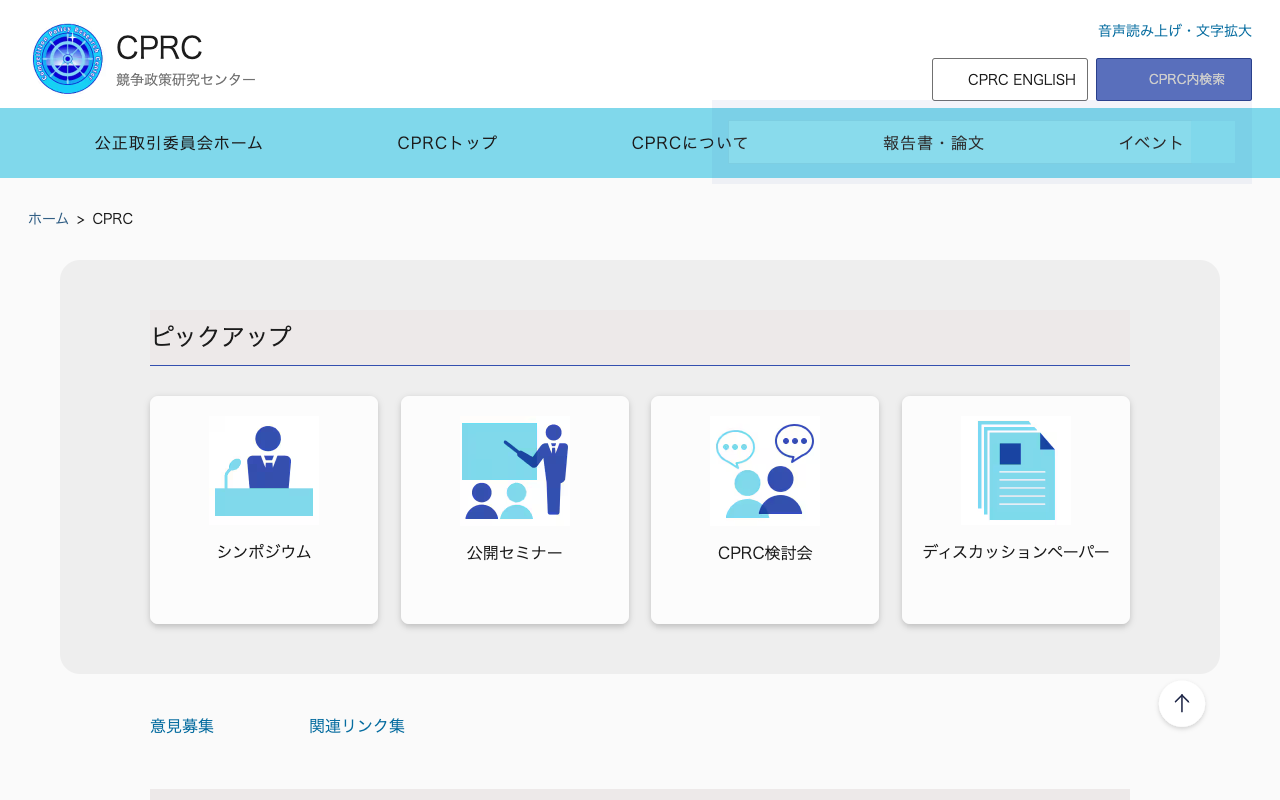1280x800 pixels.
Task: Open the CPRC検討会 discussion bubbles icon
Action: point(765,471)
